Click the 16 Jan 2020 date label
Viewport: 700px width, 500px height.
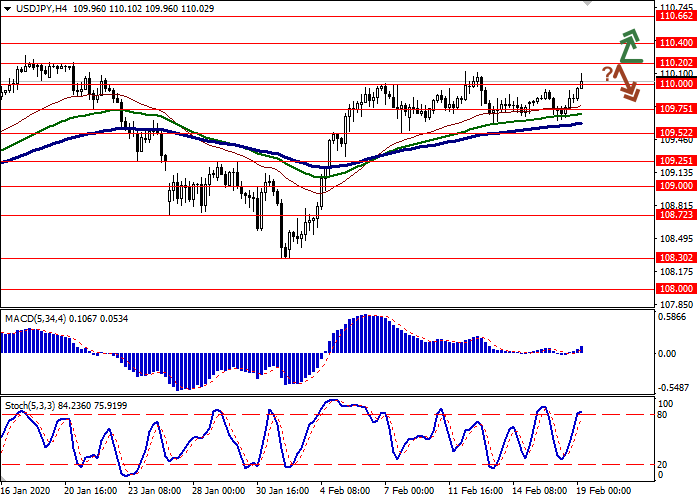coord(27,491)
